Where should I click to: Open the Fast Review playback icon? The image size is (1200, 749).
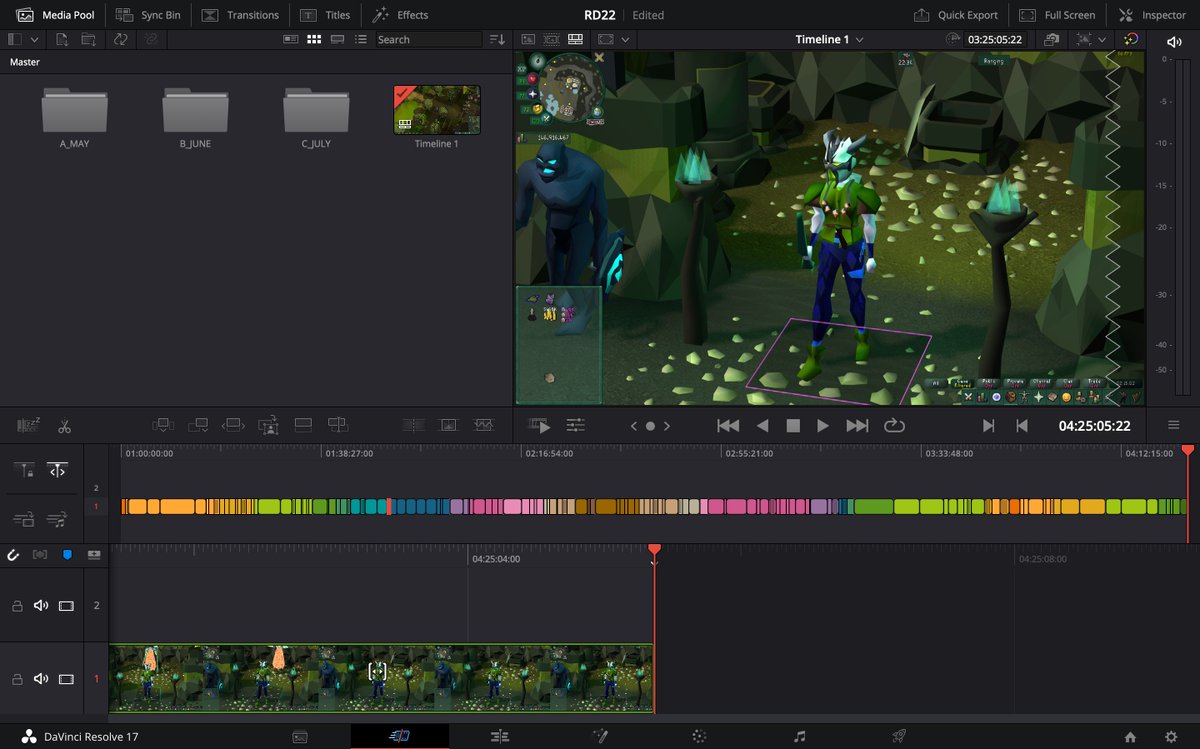[539, 425]
